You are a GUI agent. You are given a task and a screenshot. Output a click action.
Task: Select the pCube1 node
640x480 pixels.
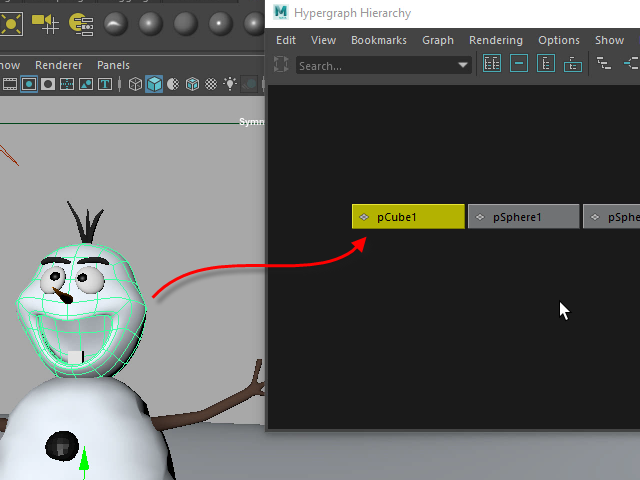tap(408, 216)
